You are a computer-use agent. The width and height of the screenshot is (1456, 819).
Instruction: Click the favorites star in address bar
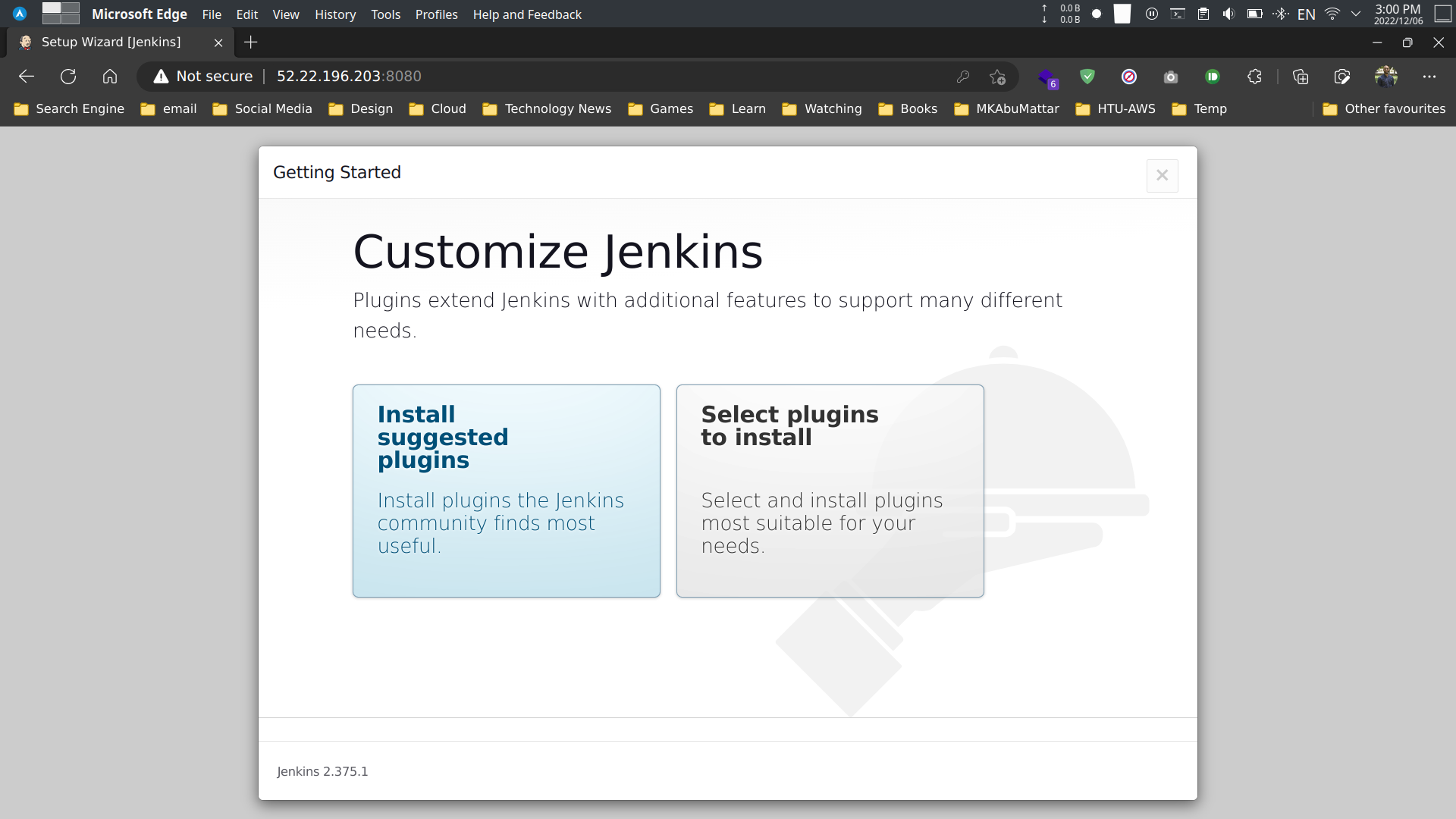[998, 77]
